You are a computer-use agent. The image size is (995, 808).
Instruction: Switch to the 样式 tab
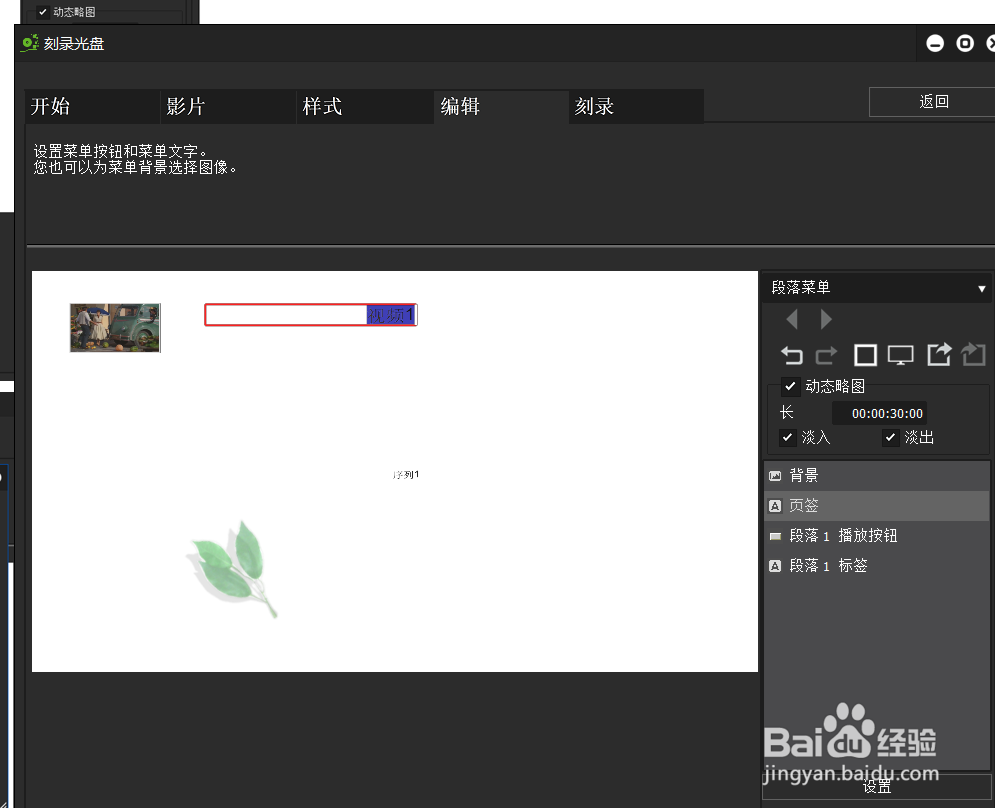[x=322, y=106]
